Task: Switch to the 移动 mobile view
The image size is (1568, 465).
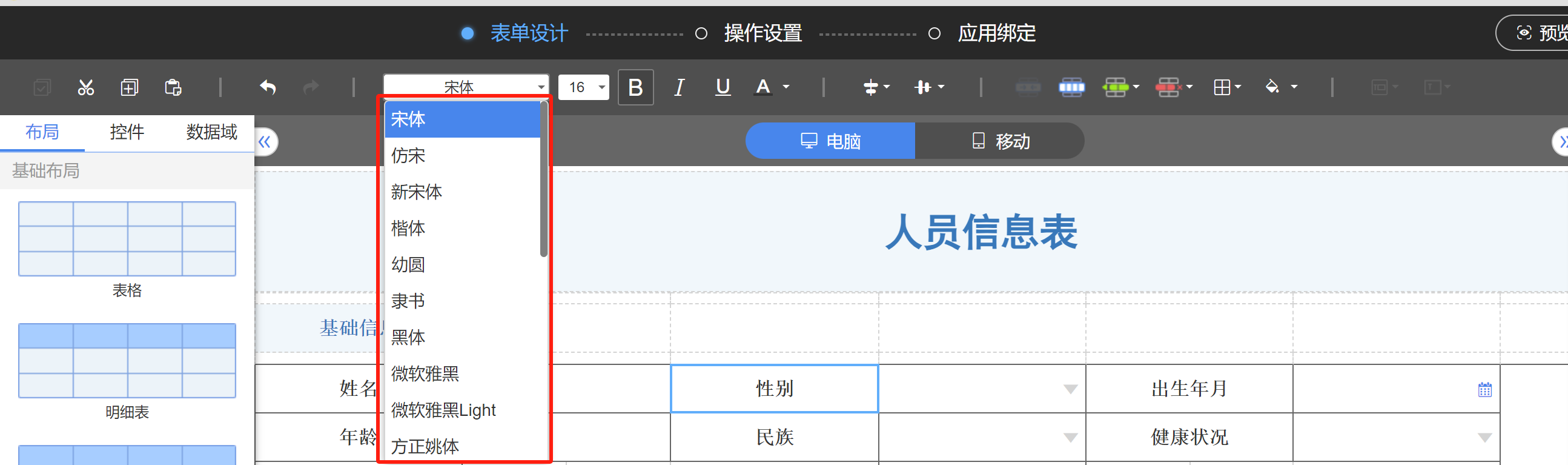Action: pyautogui.click(x=1000, y=141)
